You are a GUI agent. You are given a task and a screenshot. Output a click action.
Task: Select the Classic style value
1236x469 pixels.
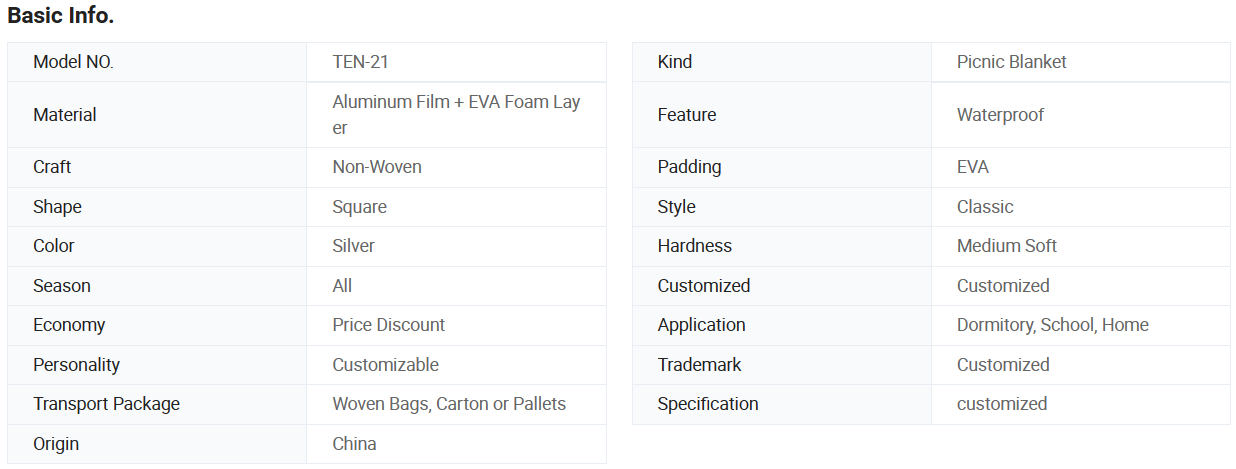coord(985,207)
